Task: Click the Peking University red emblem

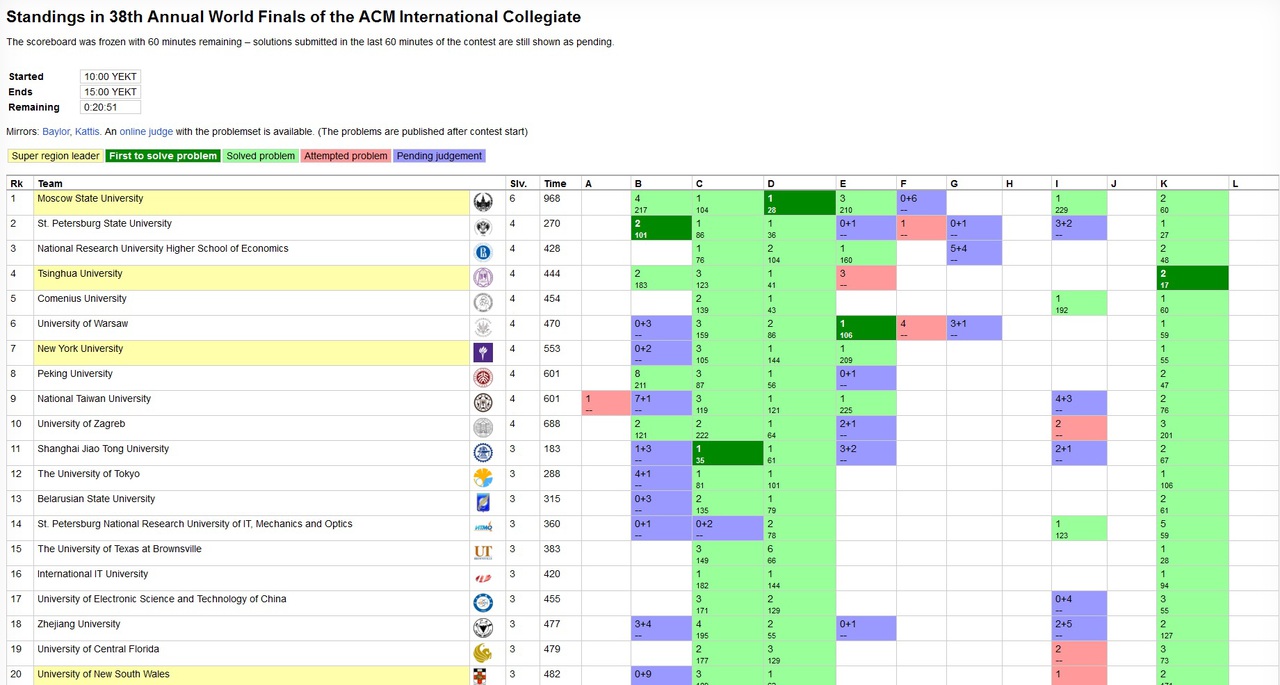Action: [x=483, y=378]
